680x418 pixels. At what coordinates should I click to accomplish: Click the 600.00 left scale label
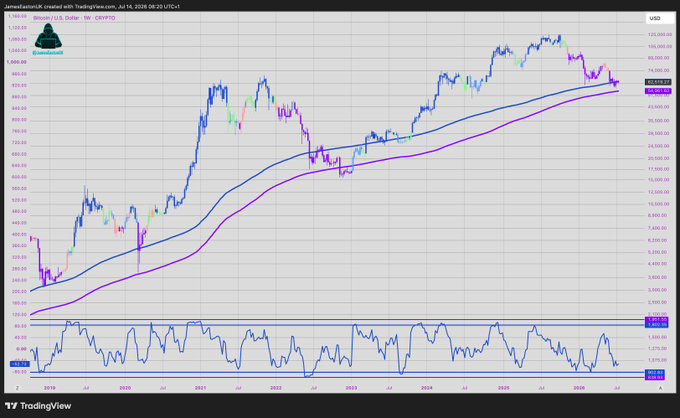point(19,177)
